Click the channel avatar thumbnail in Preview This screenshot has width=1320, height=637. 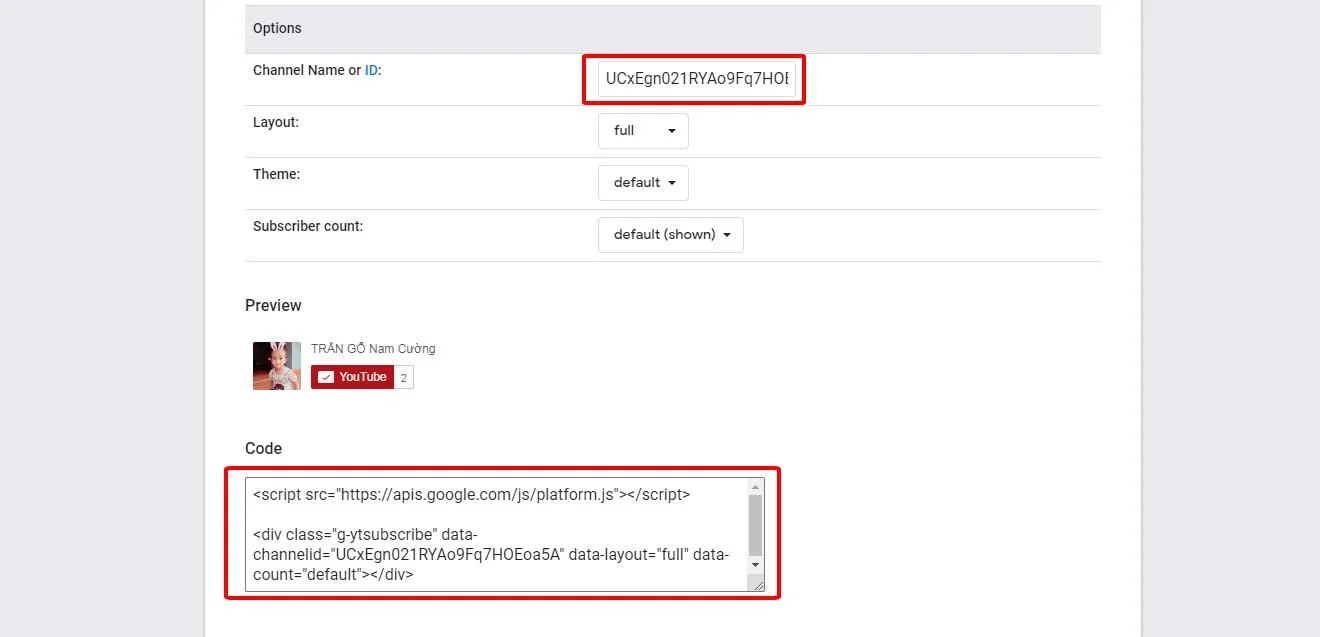pyautogui.click(x=277, y=365)
